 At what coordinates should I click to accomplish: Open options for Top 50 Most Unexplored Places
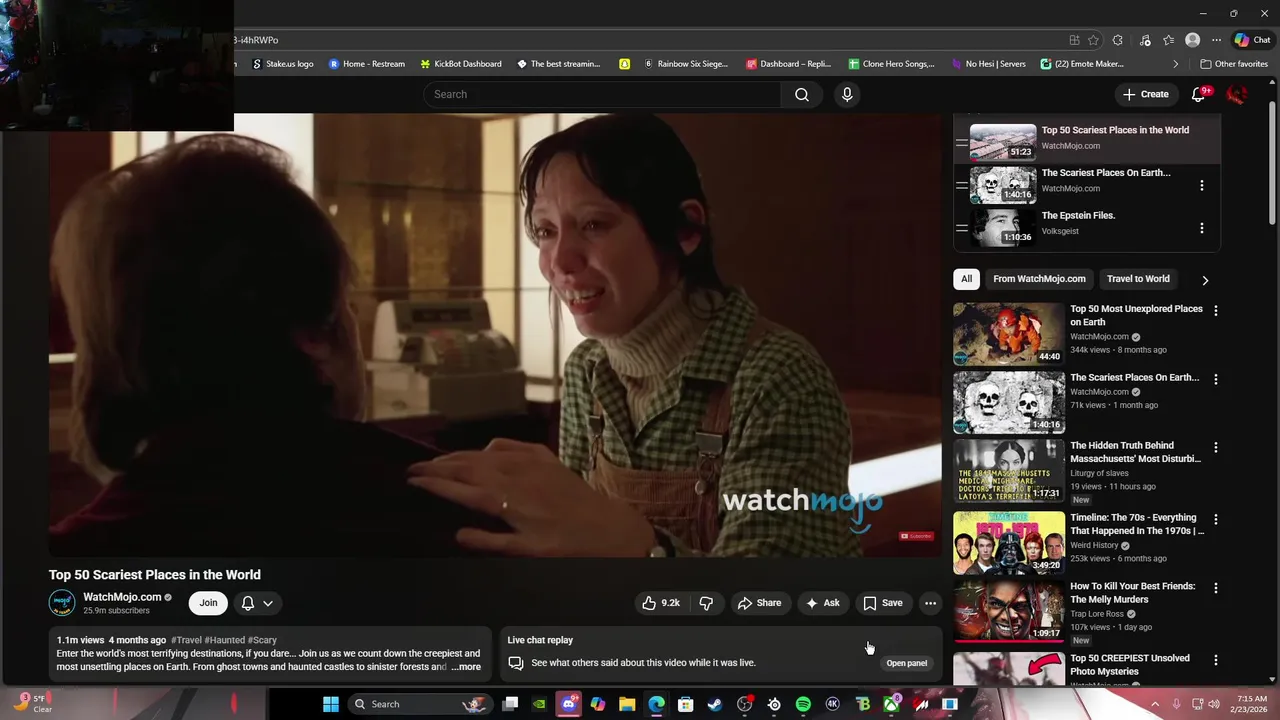click(1216, 311)
